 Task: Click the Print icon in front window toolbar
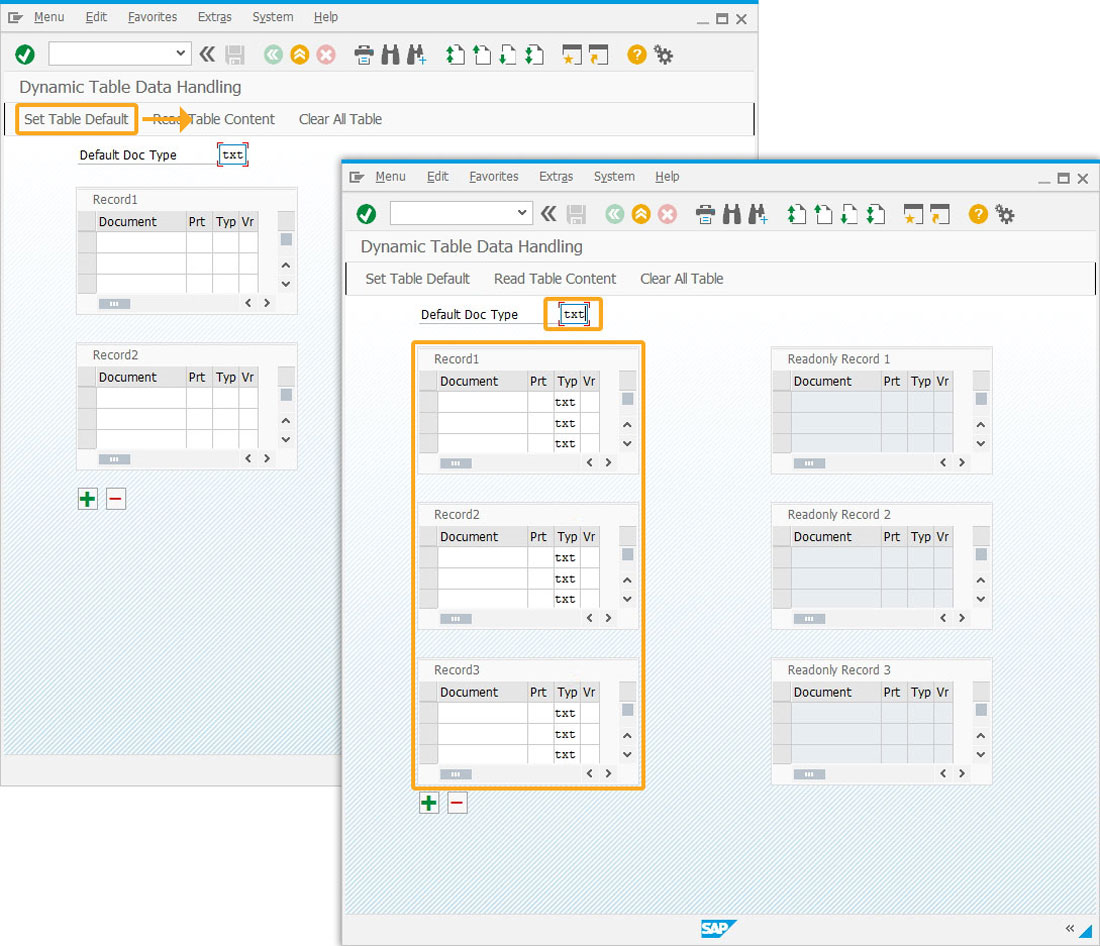pos(705,214)
